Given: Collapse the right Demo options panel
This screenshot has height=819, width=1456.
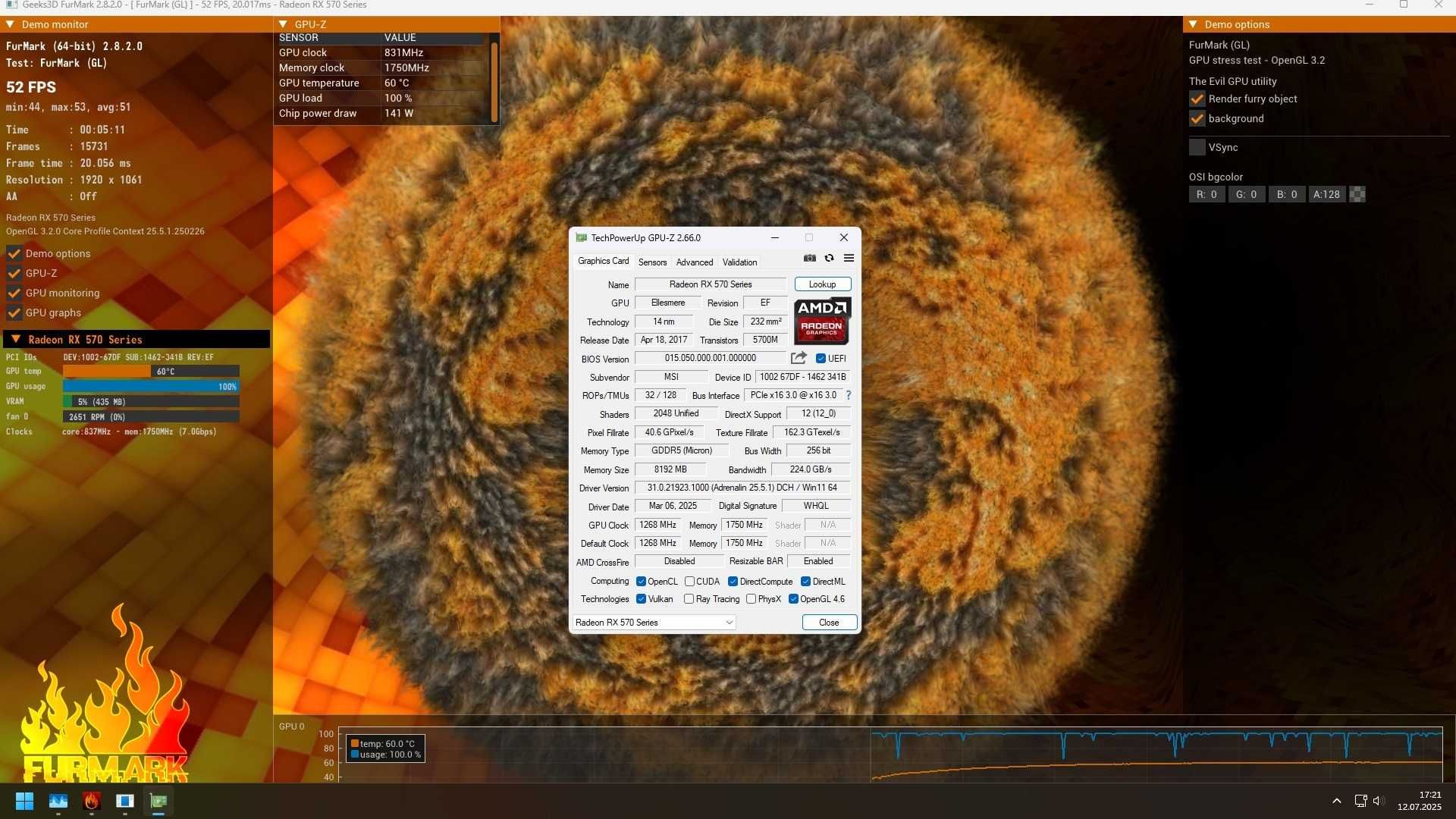Looking at the screenshot, I should (1193, 24).
